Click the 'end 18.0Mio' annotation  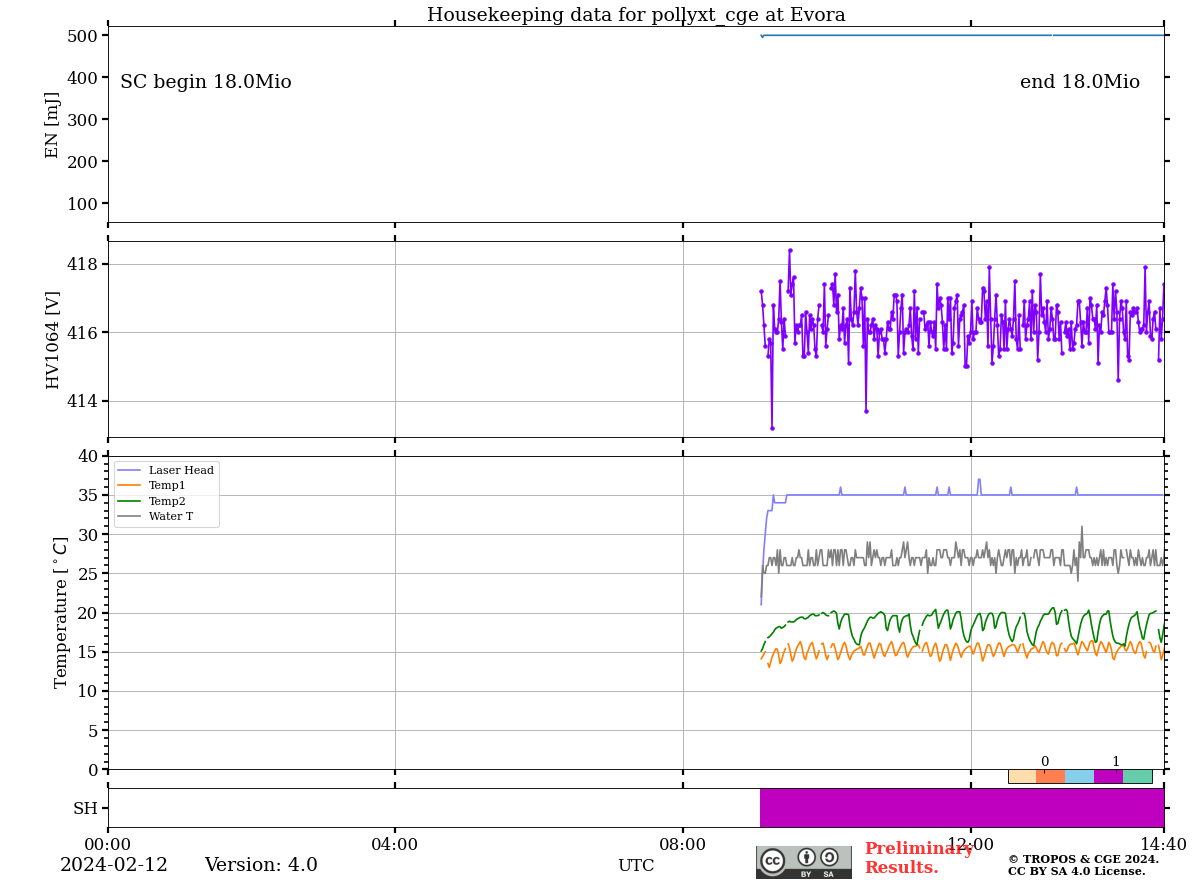click(1080, 82)
